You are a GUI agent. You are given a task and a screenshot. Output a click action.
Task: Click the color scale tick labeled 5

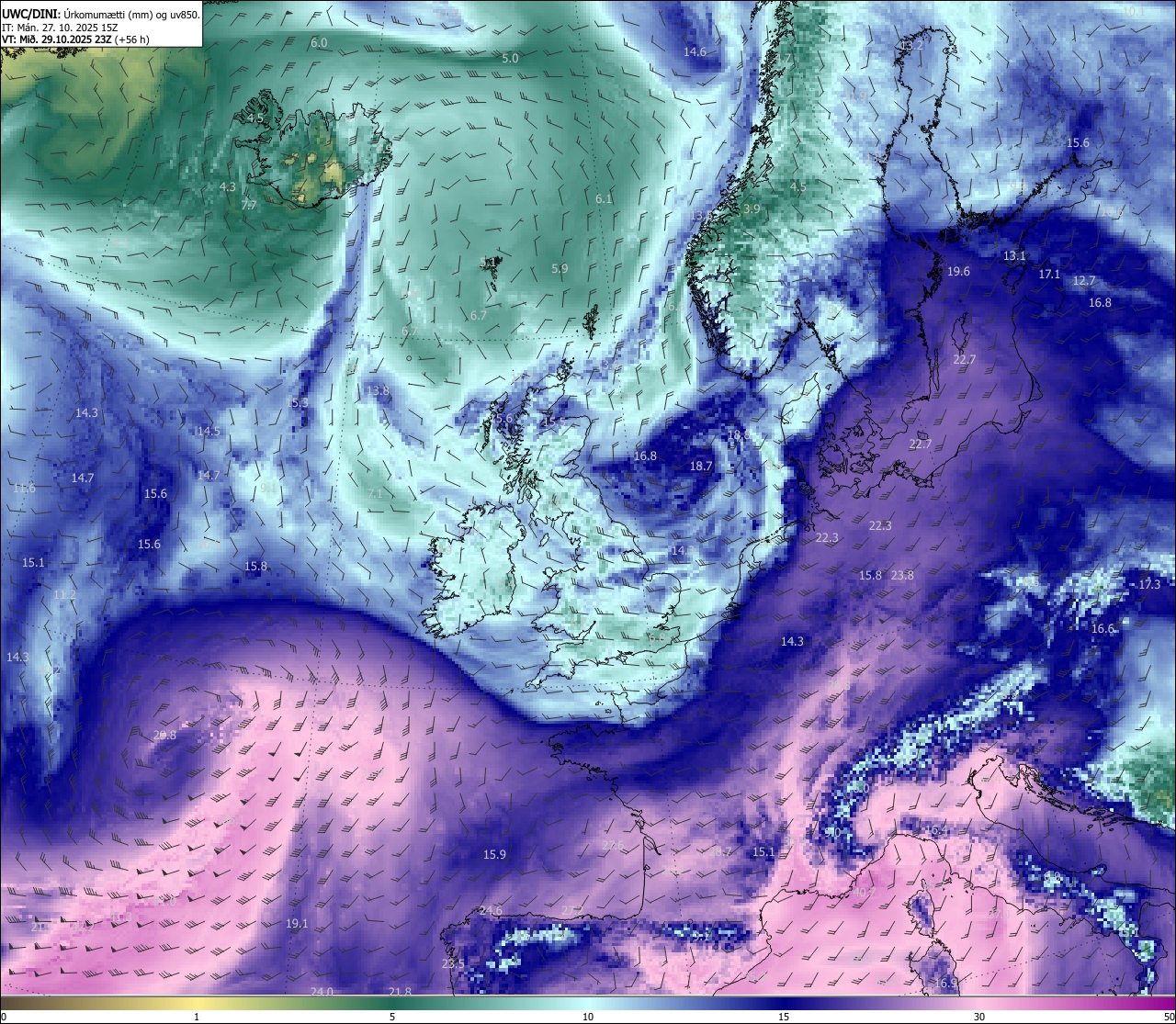pos(392,1017)
